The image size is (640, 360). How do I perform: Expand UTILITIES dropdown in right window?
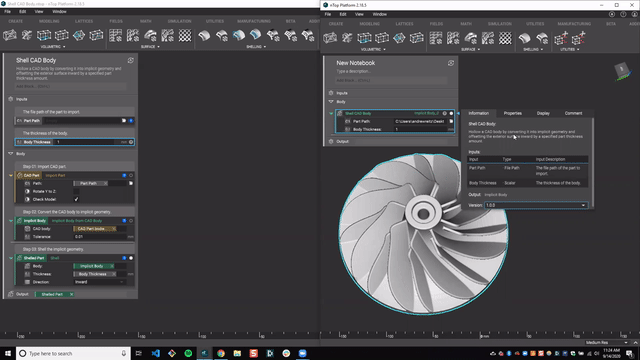[x=570, y=49]
